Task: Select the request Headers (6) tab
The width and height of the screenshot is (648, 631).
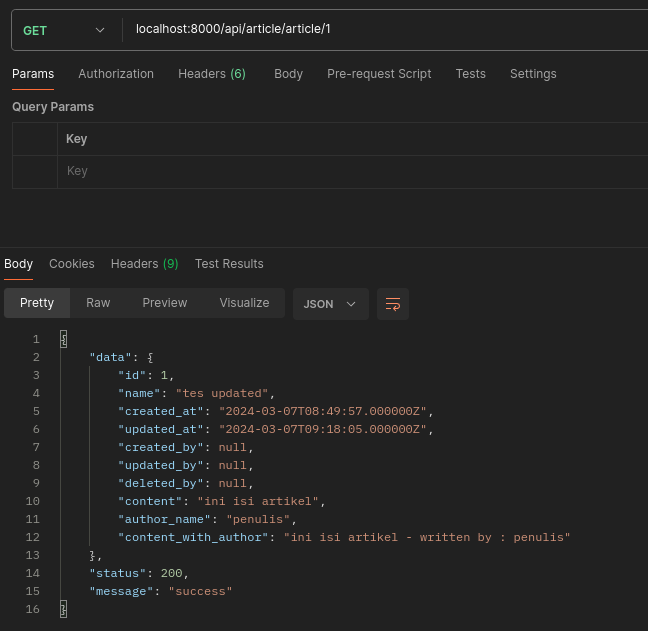Action: point(211,74)
